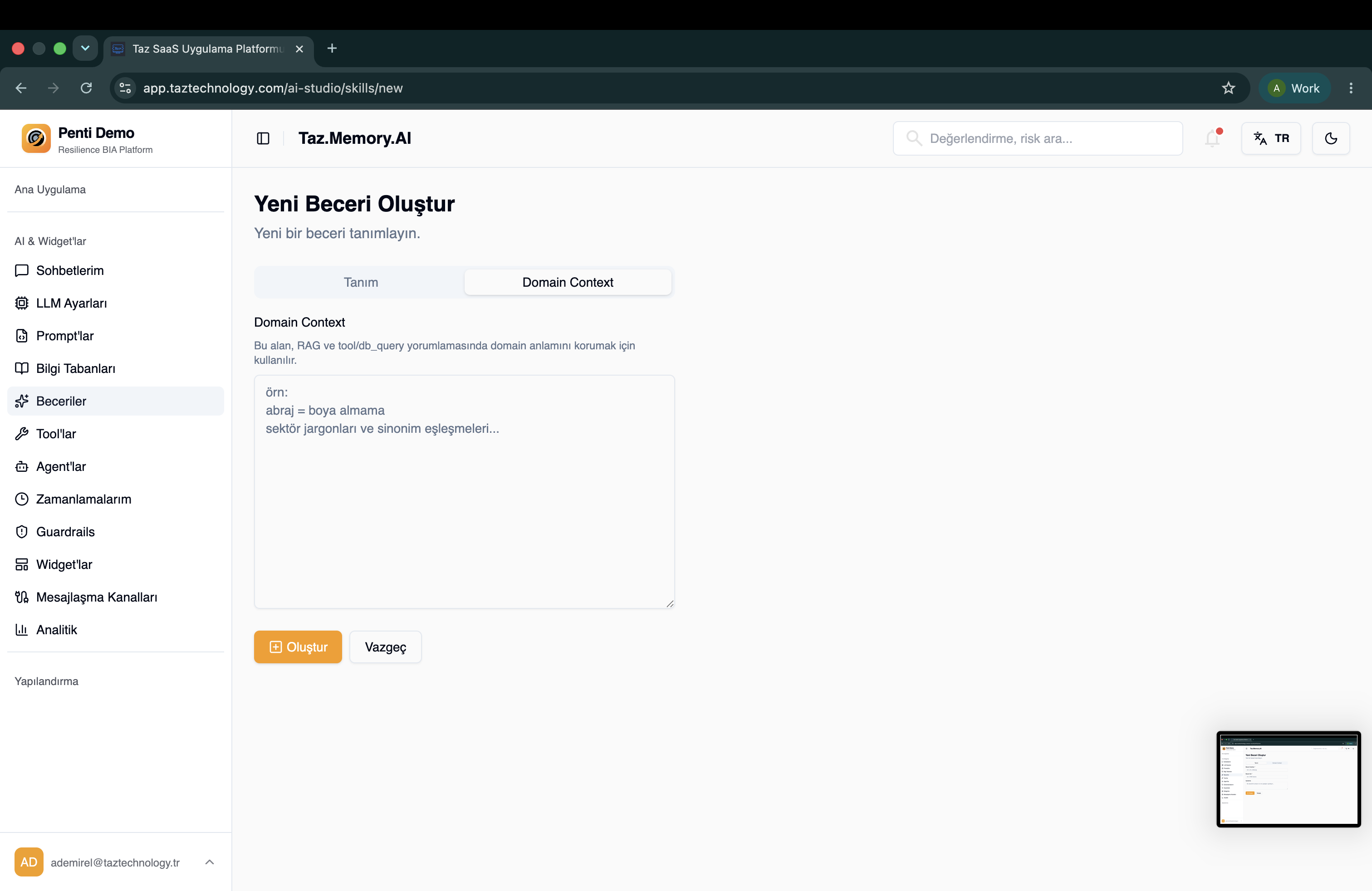Click the Beceriler sparkles icon

(22, 401)
